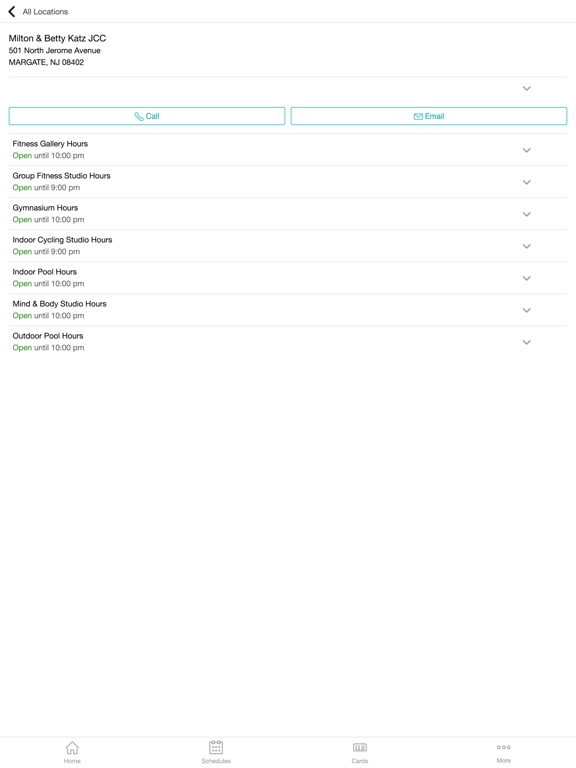Expand Group Fitness Studio Hours chevron
Screen dimensions: 576x768
[527, 182]
